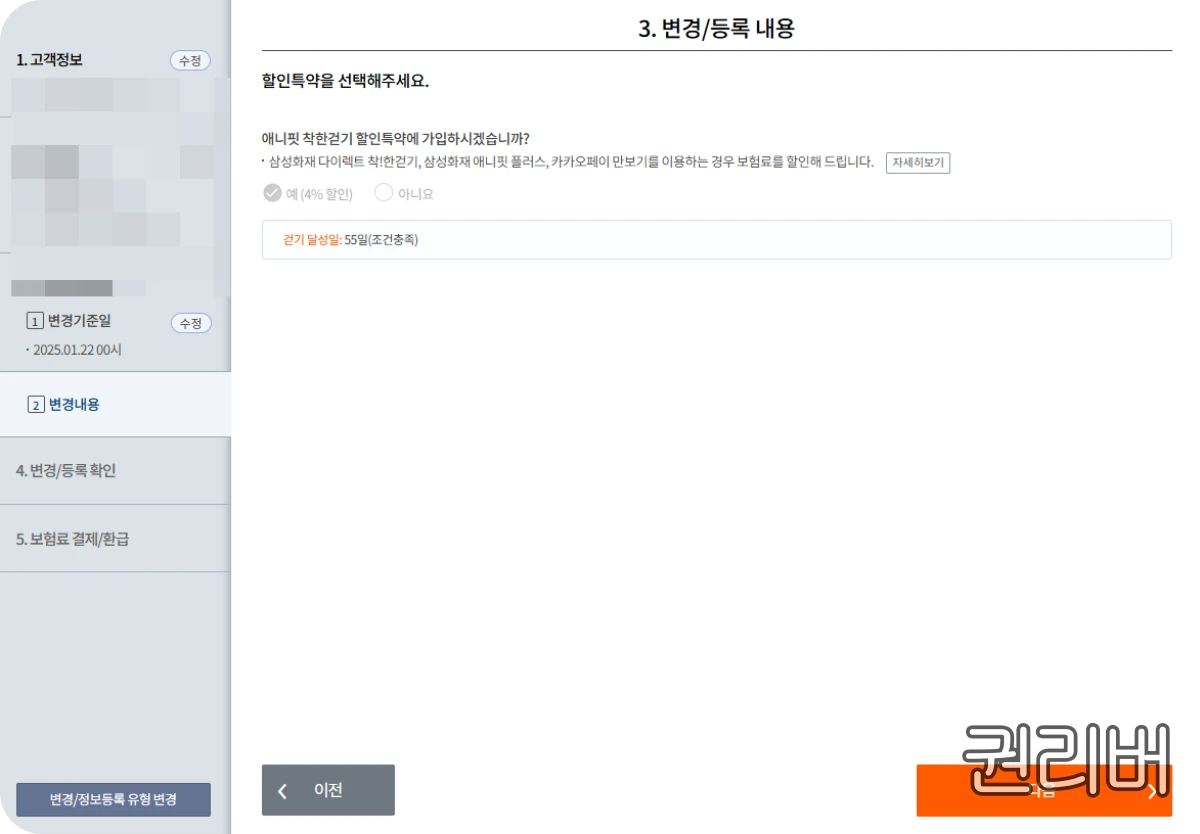
Task: Click the 수정 button next to 고객정보
Action: pos(190,61)
